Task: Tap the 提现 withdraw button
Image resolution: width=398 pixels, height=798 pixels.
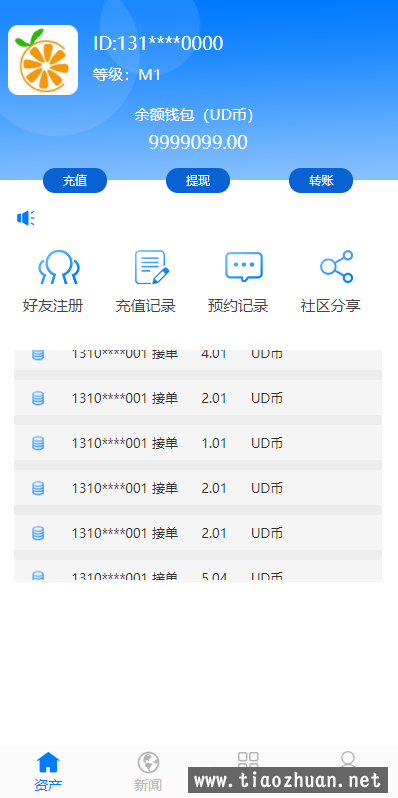Action: click(x=198, y=180)
